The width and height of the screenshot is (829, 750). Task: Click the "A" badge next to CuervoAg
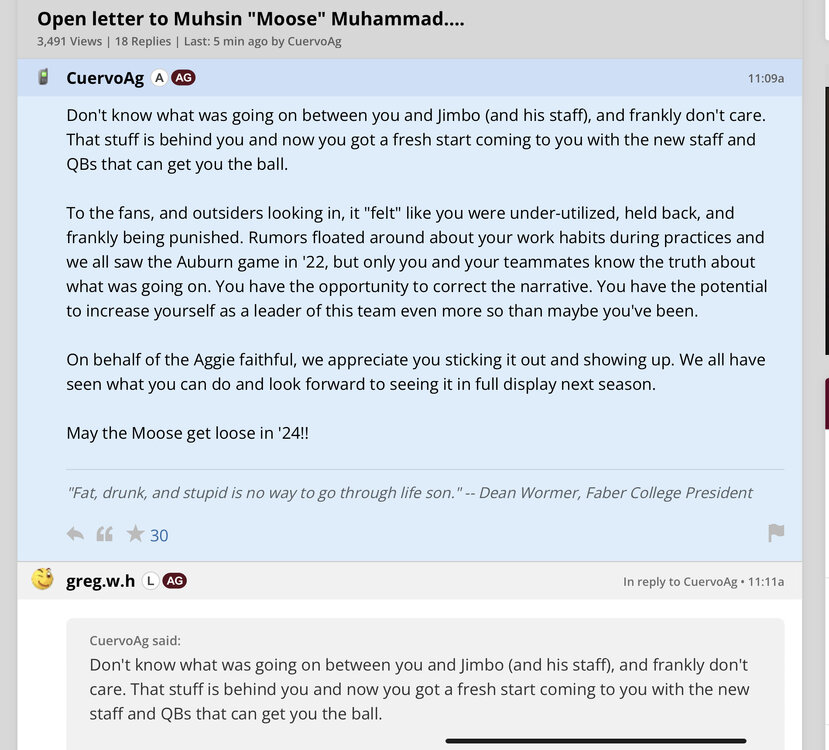pyautogui.click(x=158, y=78)
